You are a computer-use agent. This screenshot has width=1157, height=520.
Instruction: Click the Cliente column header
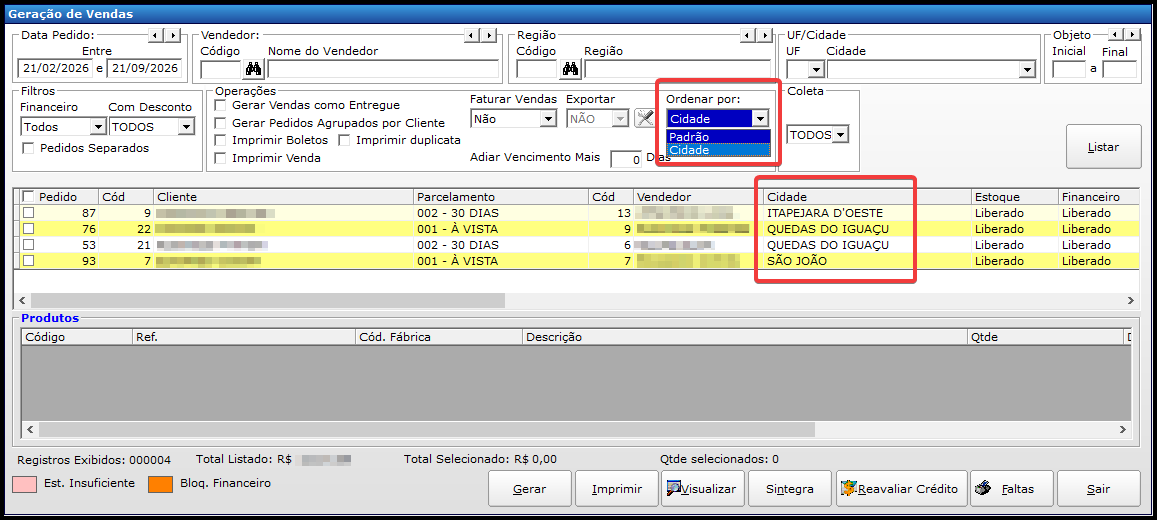pyautogui.click(x=283, y=197)
